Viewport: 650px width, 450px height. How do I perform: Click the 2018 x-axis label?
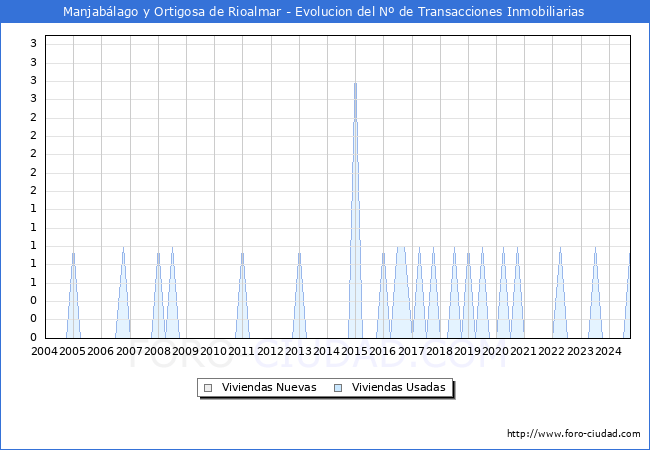(x=439, y=351)
